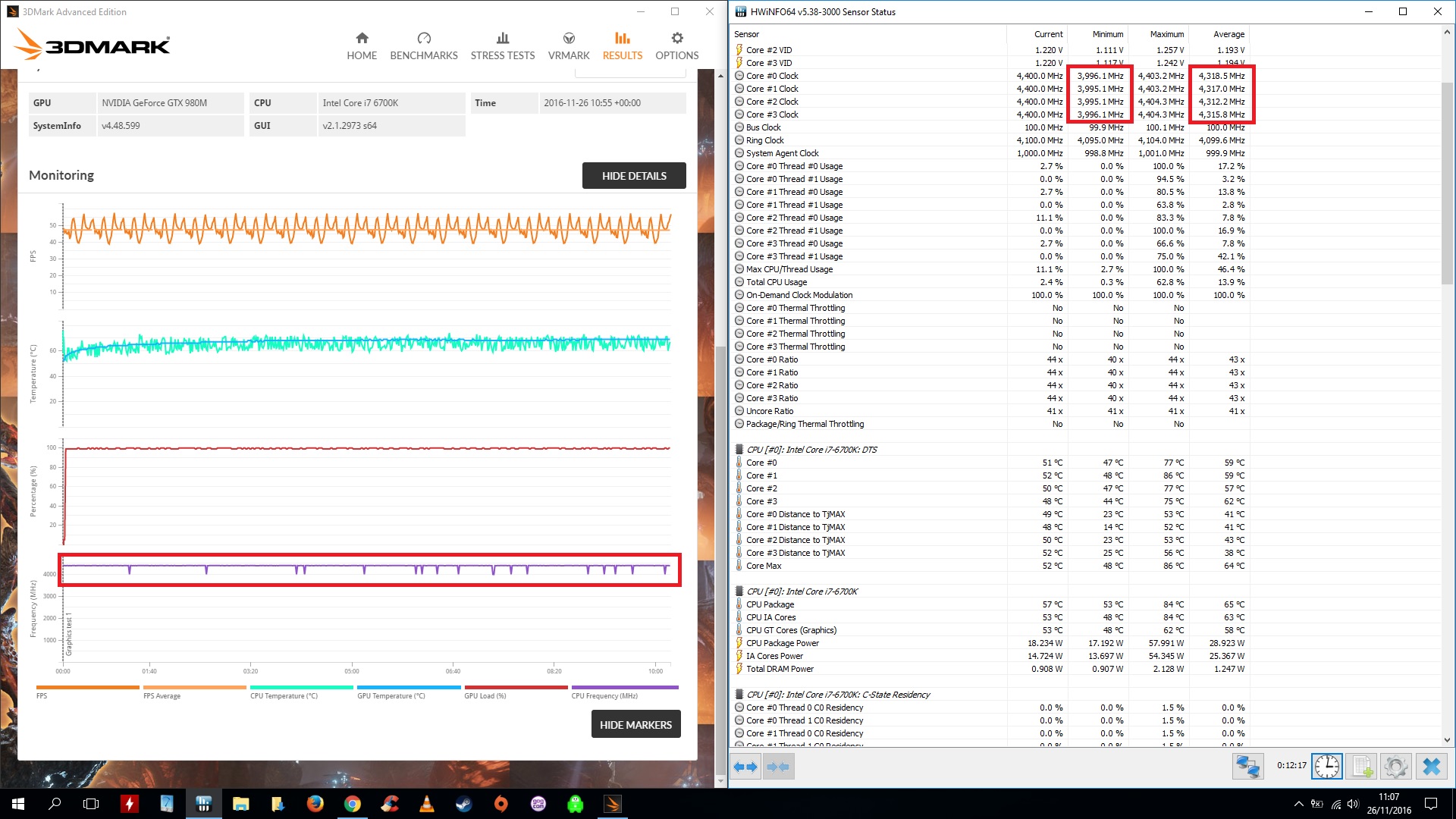Open HWiNFO sensor settings gear
The height and width of the screenshot is (819, 1456).
[1395, 767]
